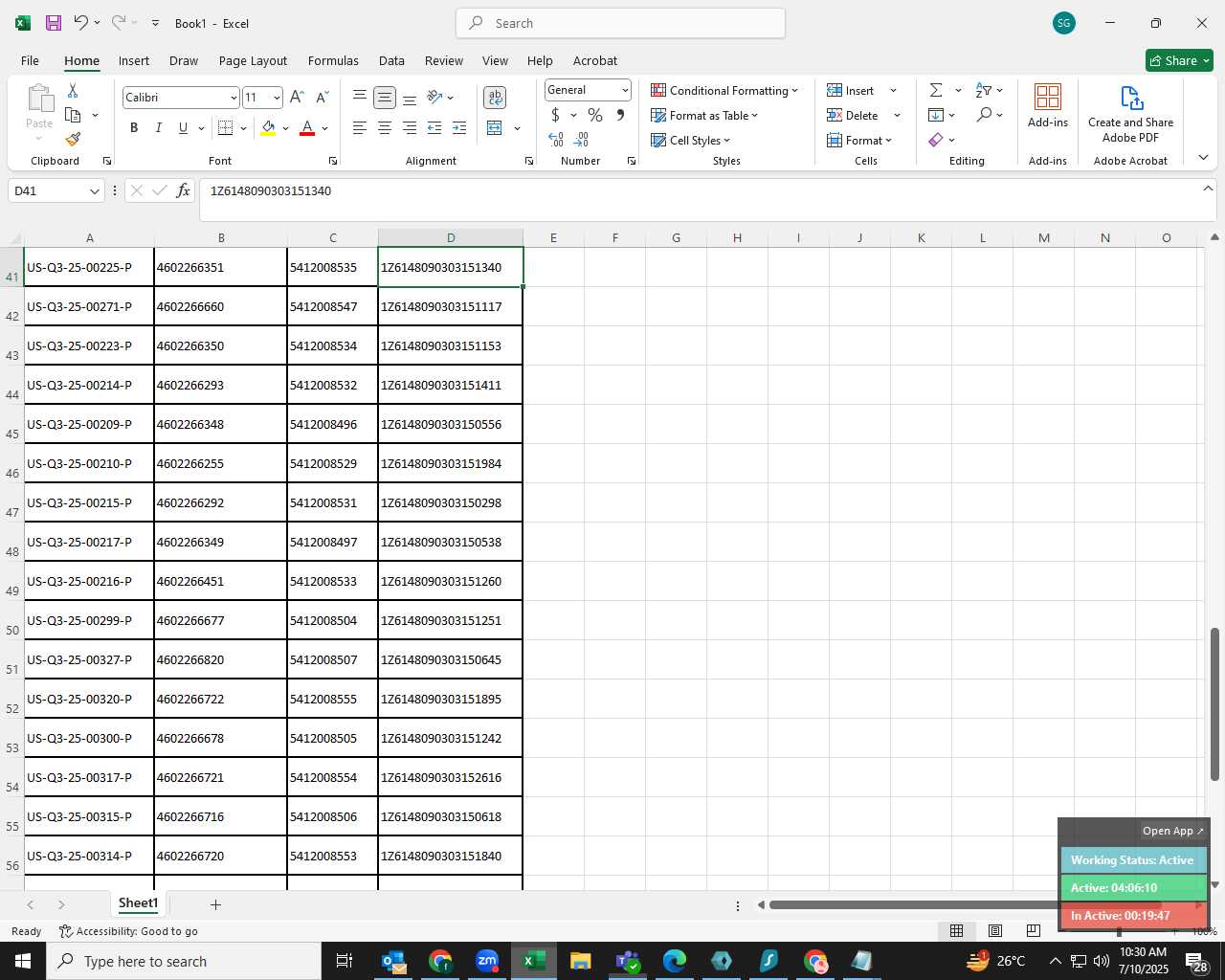This screenshot has height=980, width=1225.
Task: Expand the General number format dropdown
Action: 625,90
